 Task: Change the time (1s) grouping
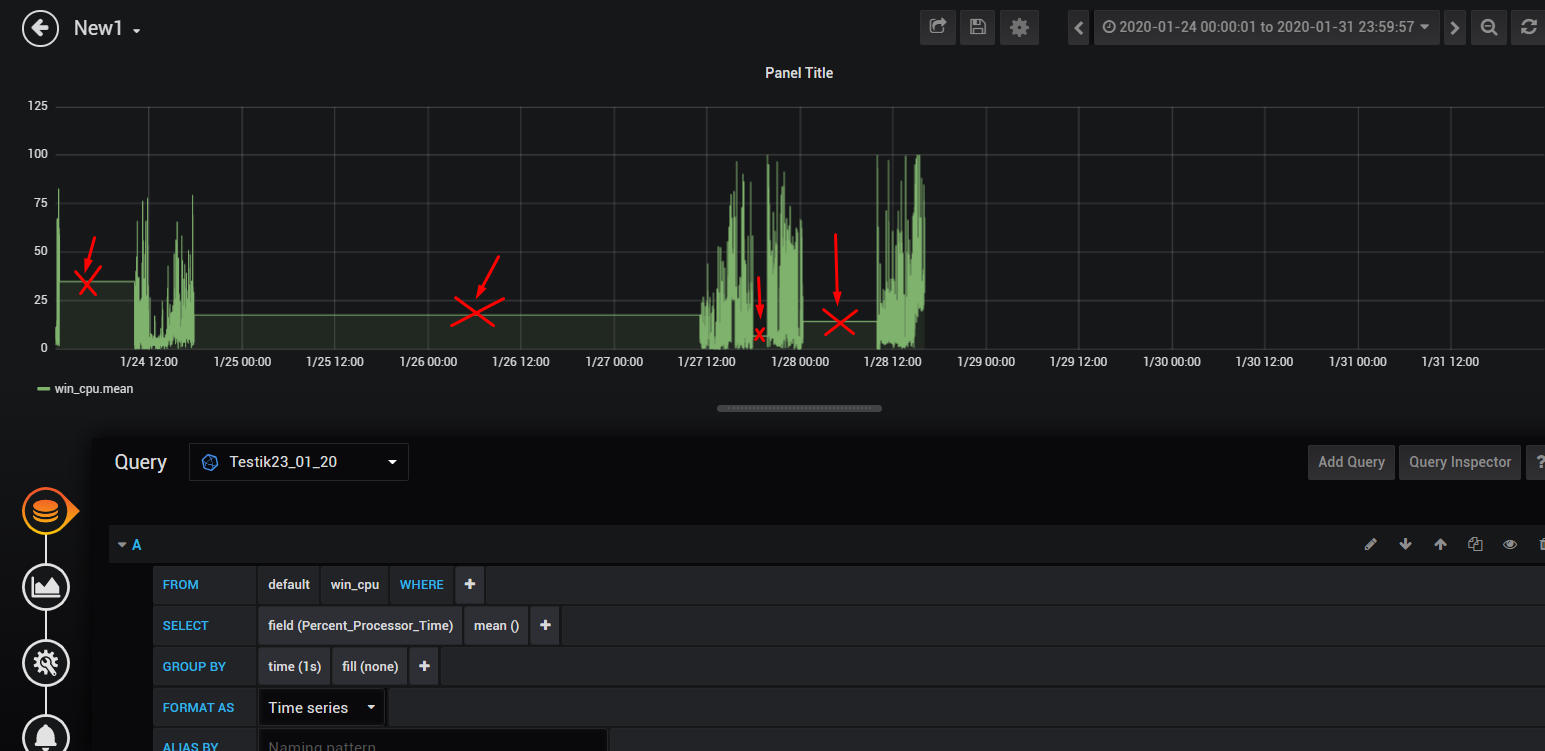click(294, 667)
